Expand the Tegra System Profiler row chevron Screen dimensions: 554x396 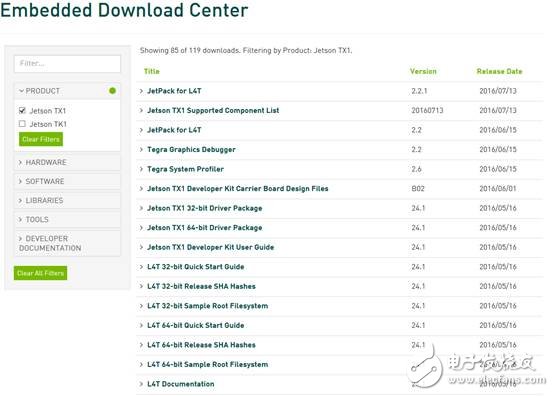pos(141,169)
